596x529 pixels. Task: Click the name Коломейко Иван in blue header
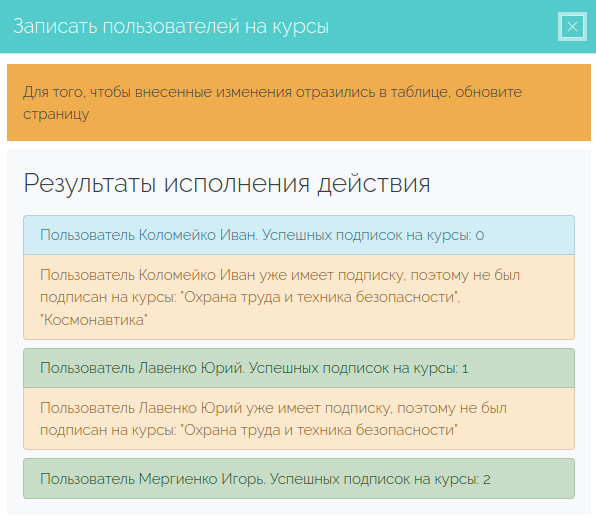point(198,235)
